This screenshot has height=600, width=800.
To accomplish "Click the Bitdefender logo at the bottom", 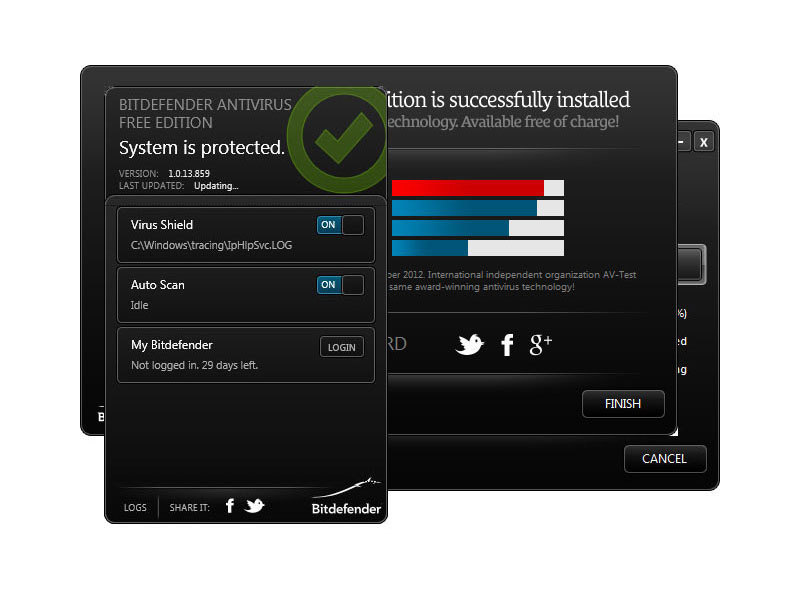I will 346,497.
